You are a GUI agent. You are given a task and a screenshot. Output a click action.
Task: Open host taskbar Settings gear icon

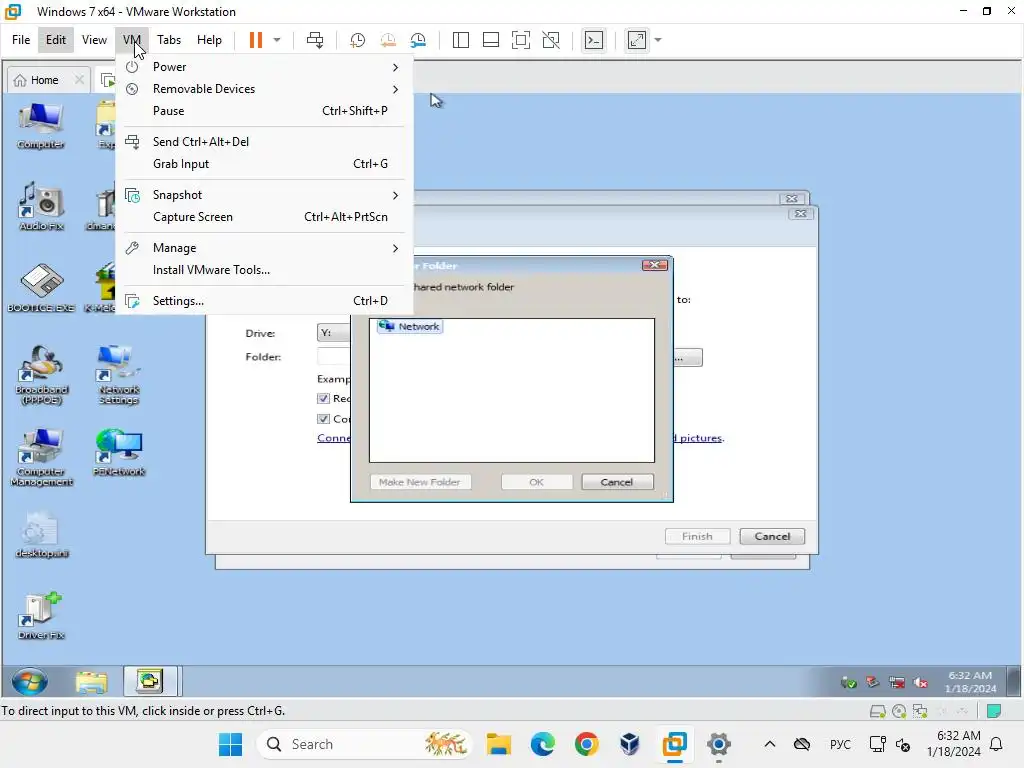pos(718,744)
